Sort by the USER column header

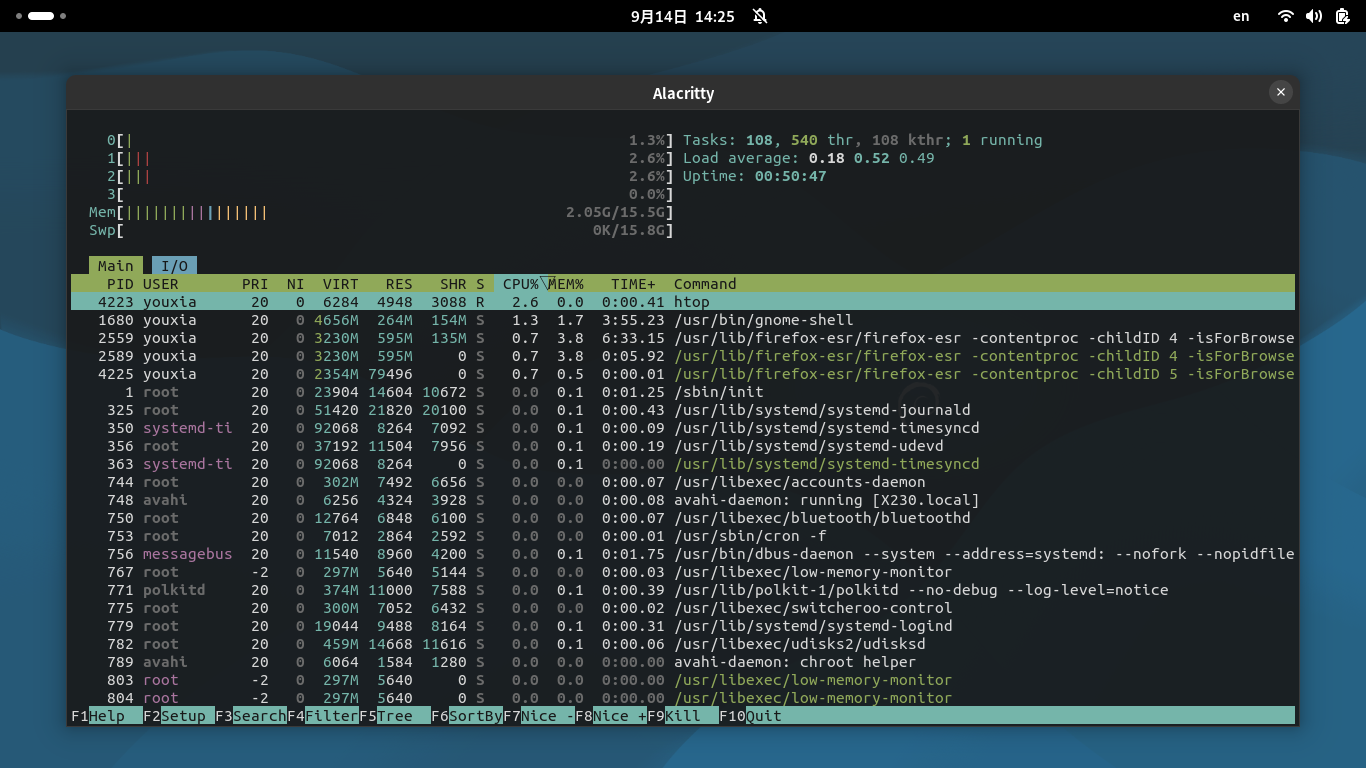161,284
